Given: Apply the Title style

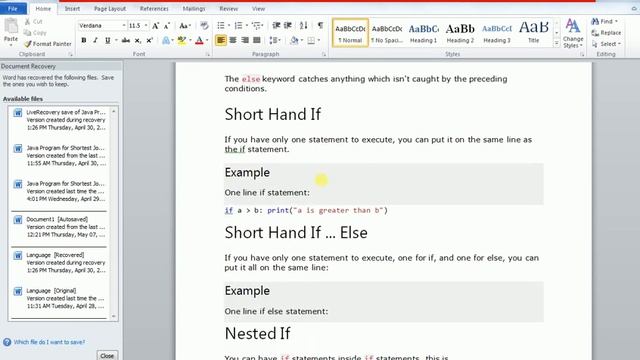Looking at the screenshot, I should tap(534, 33).
